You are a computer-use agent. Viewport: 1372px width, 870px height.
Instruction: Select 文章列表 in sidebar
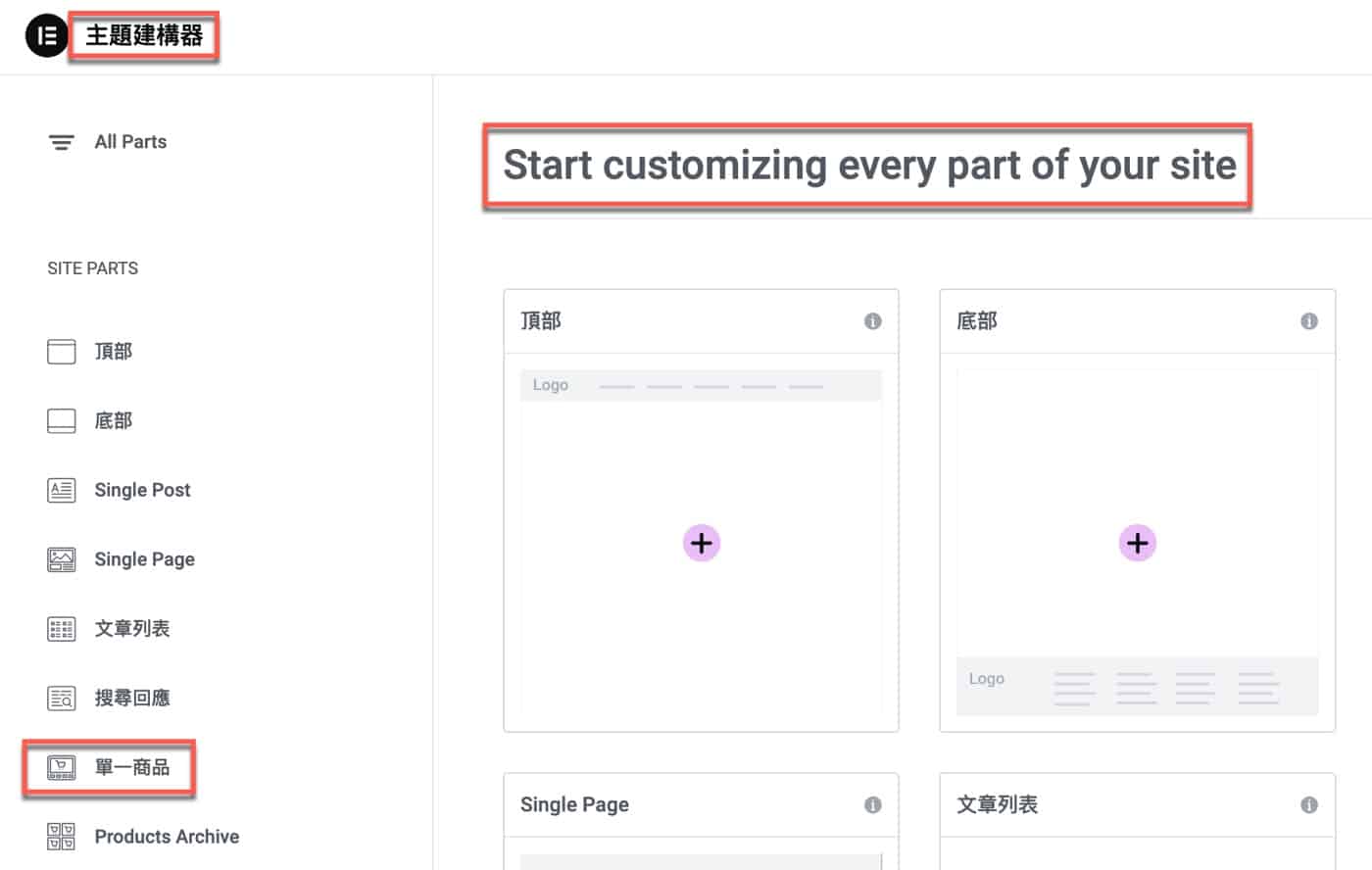coord(132,629)
